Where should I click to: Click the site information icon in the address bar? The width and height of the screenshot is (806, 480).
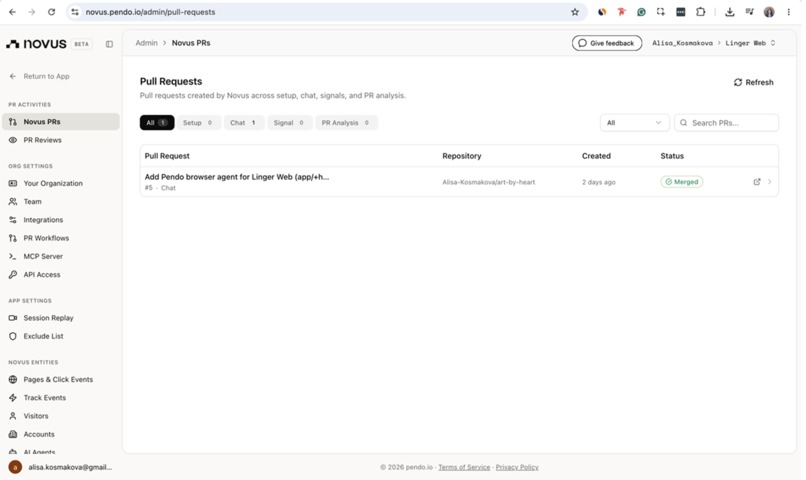click(75, 12)
